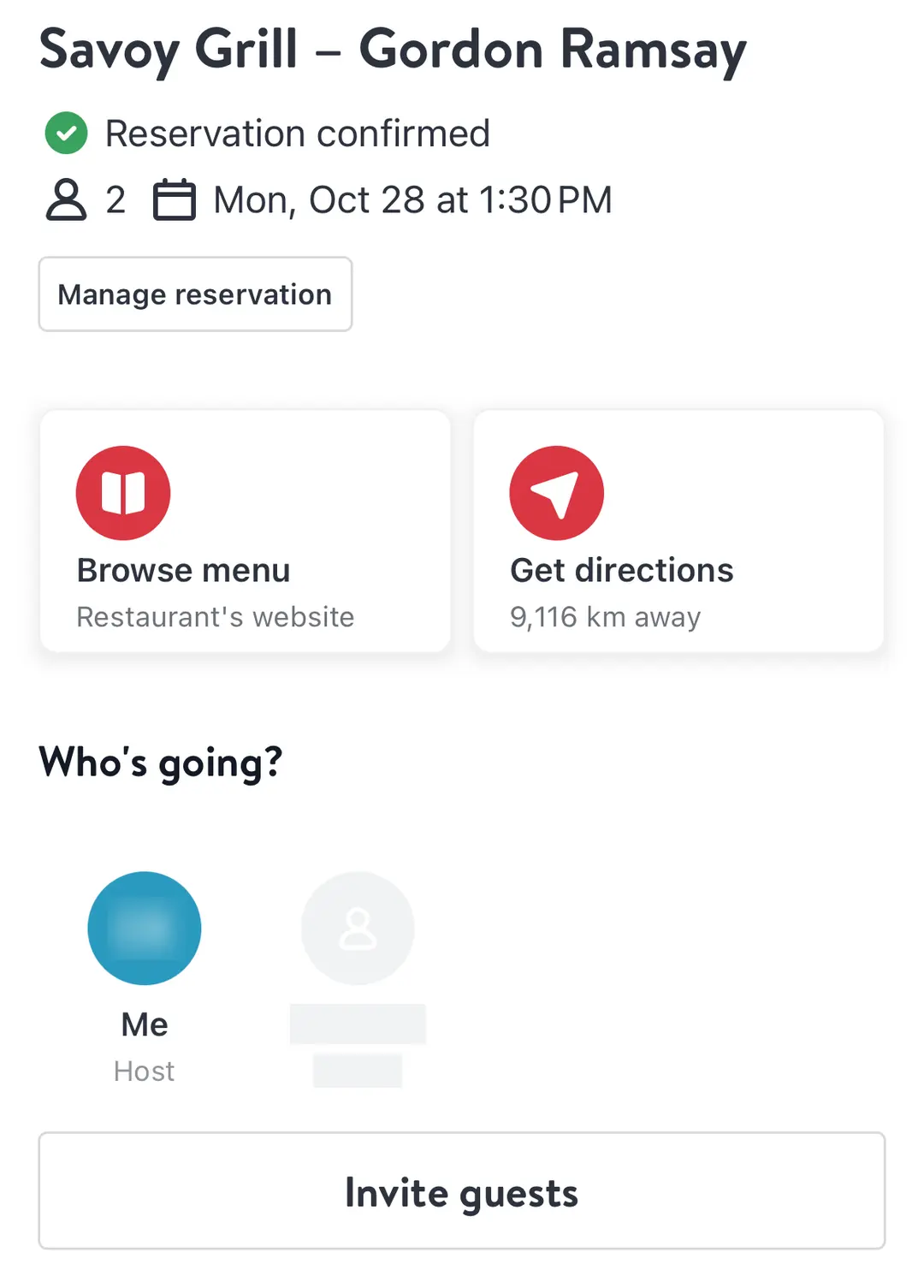Image resolution: width=924 pixels, height=1288 pixels.
Task: Click the blank guest name placeholder
Action: pyautogui.click(x=358, y=1024)
